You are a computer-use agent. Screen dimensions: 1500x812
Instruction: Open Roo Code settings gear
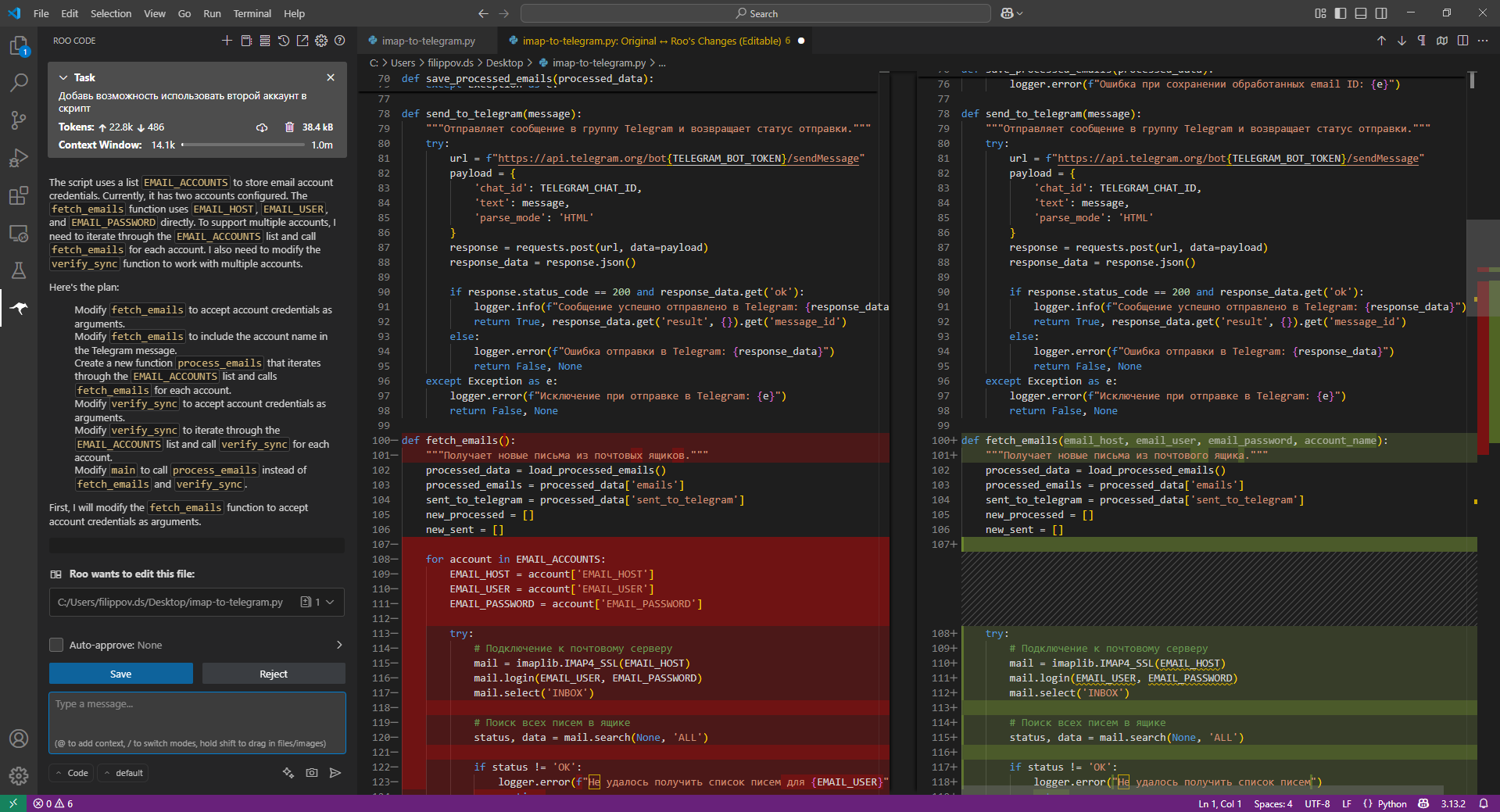pyautogui.click(x=321, y=41)
